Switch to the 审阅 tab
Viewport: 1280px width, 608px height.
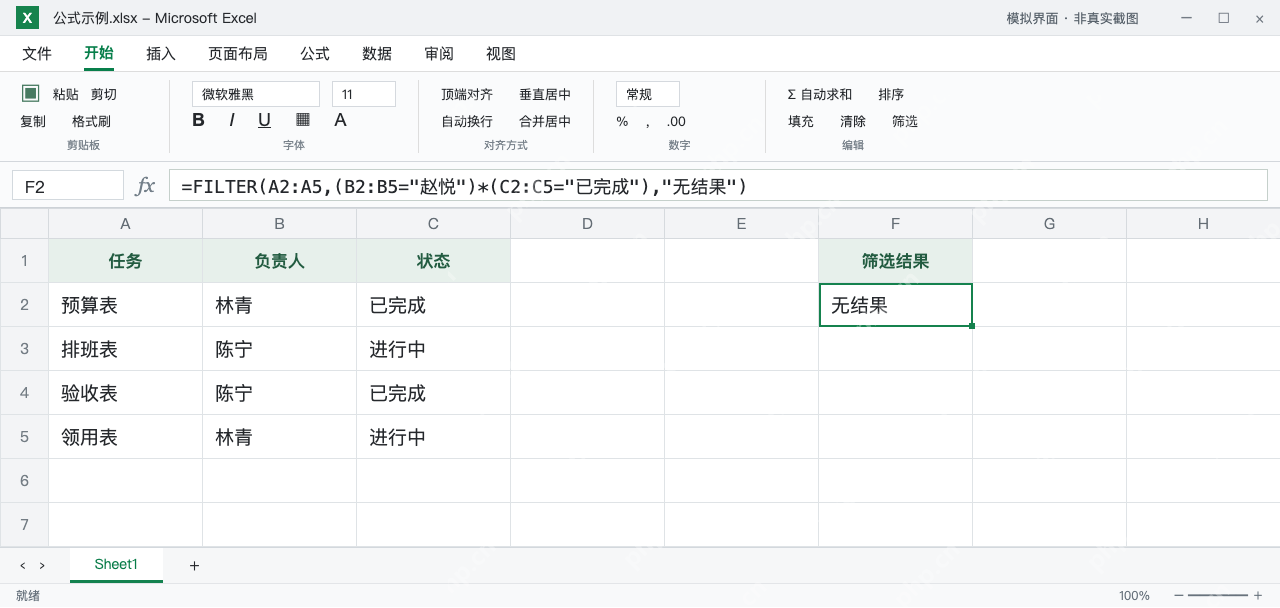click(x=439, y=54)
